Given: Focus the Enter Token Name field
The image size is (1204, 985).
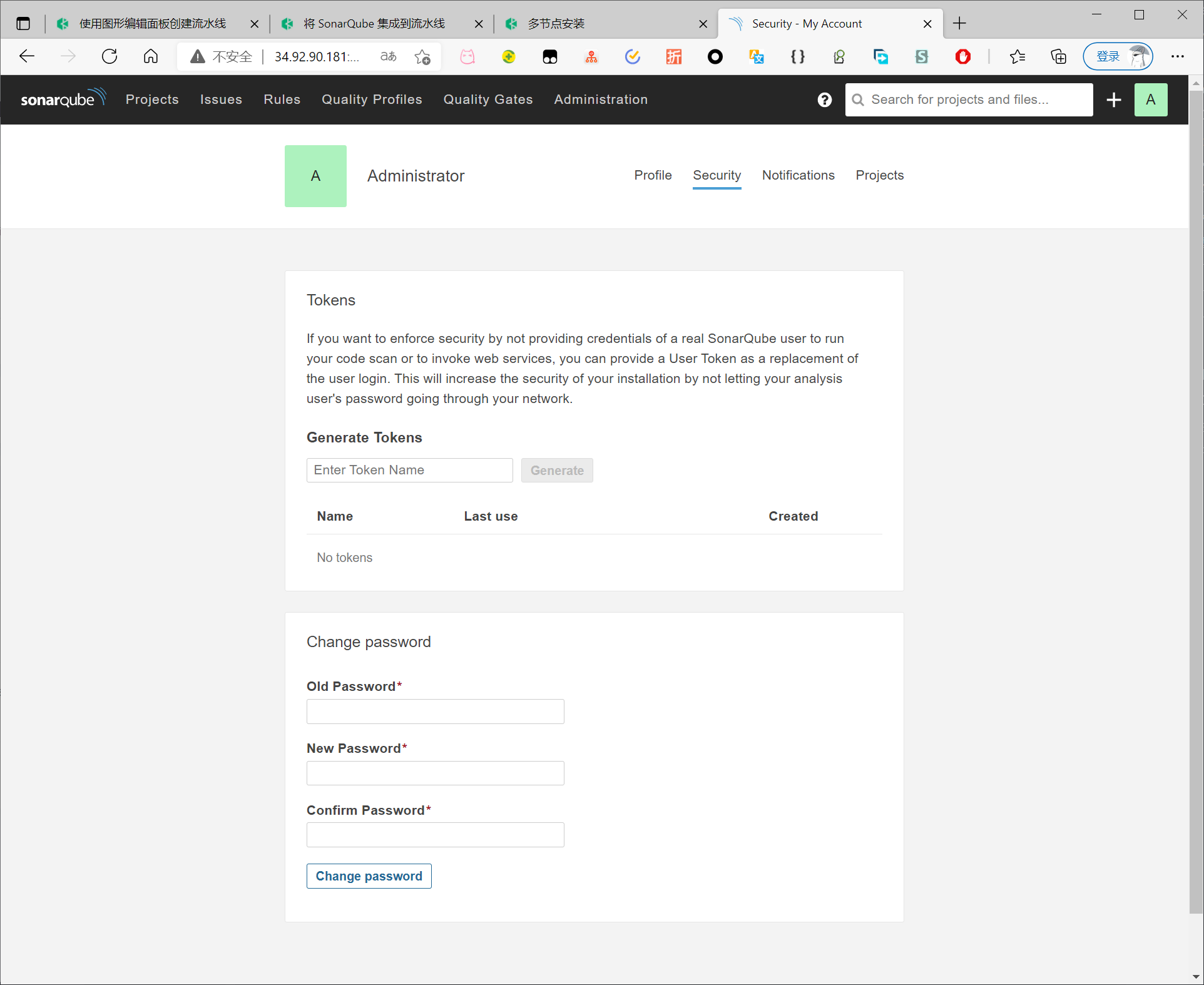Looking at the screenshot, I should pyautogui.click(x=409, y=470).
